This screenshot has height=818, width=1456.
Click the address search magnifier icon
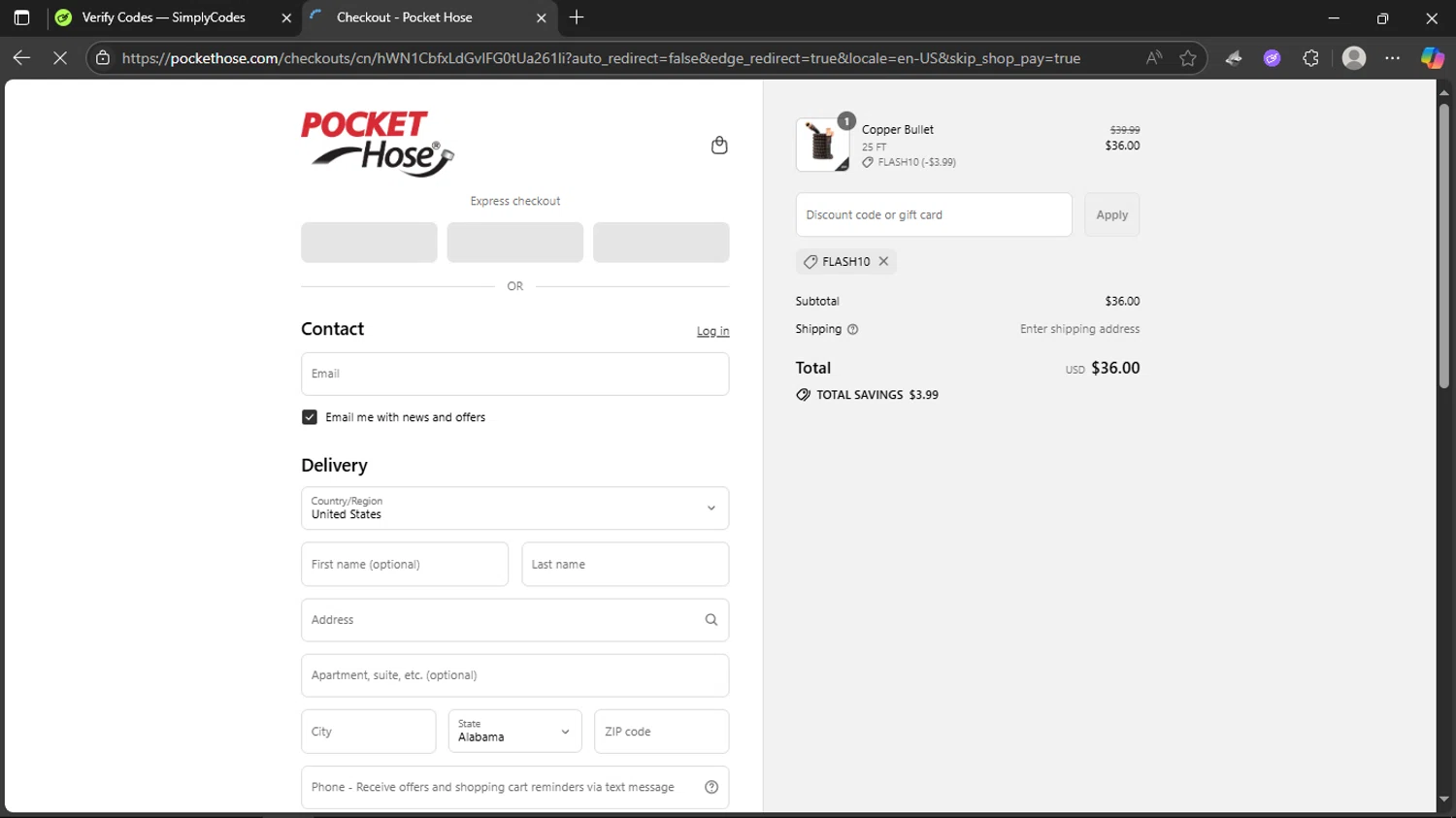click(x=711, y=620)
